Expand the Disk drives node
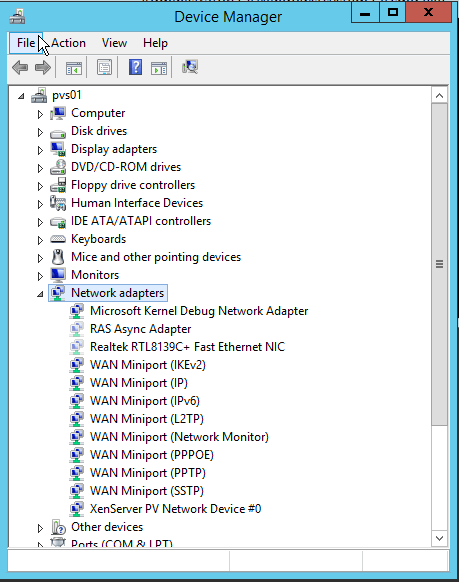This screenshot has height=582, width=459. [40, 132]
